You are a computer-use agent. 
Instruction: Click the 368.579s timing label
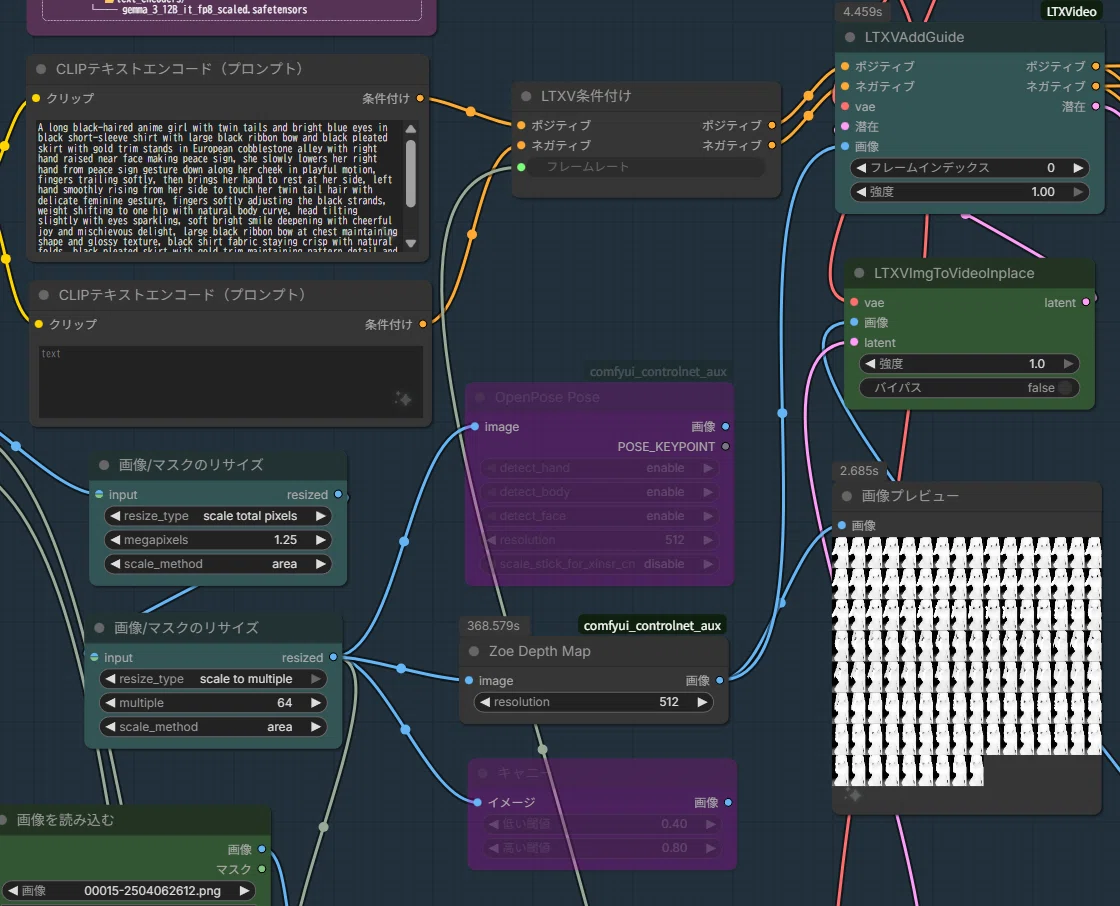(x=494, y=626)
